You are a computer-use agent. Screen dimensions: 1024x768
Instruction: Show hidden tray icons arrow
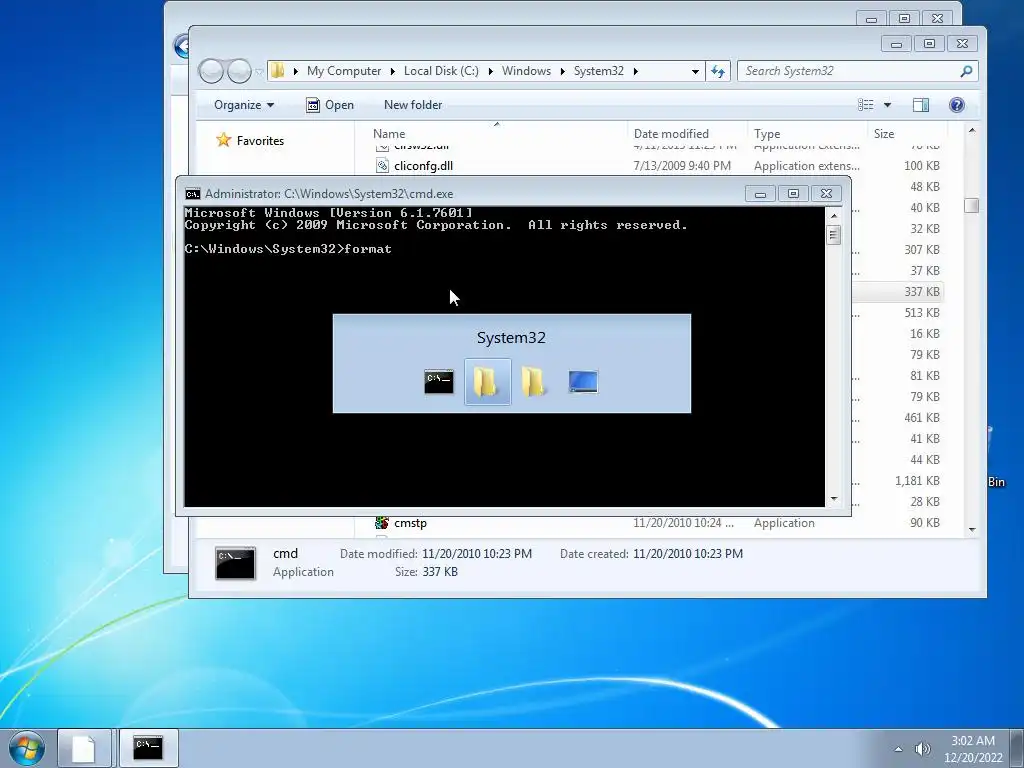[x=899, y=749]
